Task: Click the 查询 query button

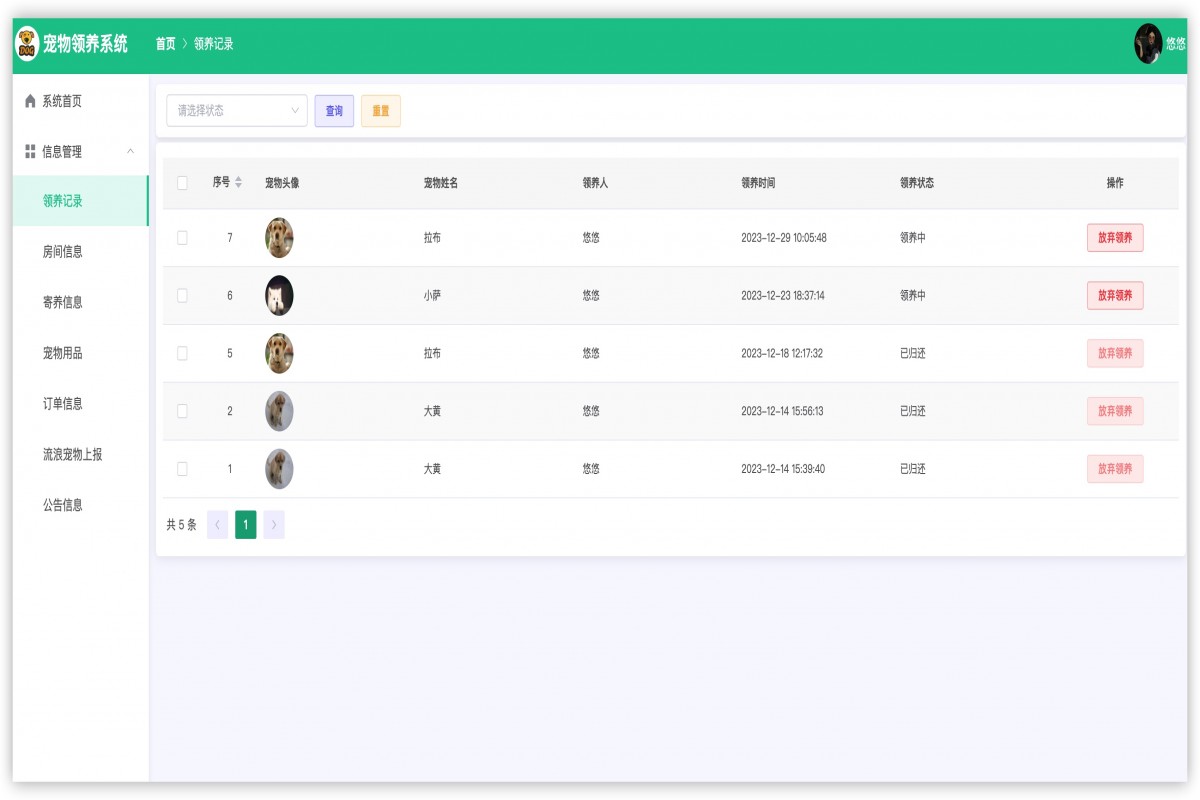Action: pyautogui.click(x=333, y=110)
